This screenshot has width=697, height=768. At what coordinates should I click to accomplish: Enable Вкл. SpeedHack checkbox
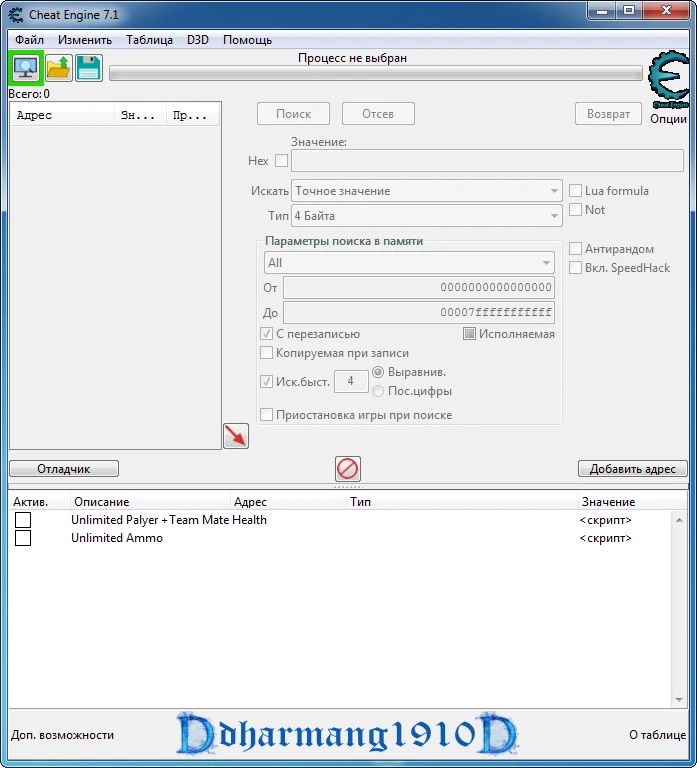pos(575,268)
